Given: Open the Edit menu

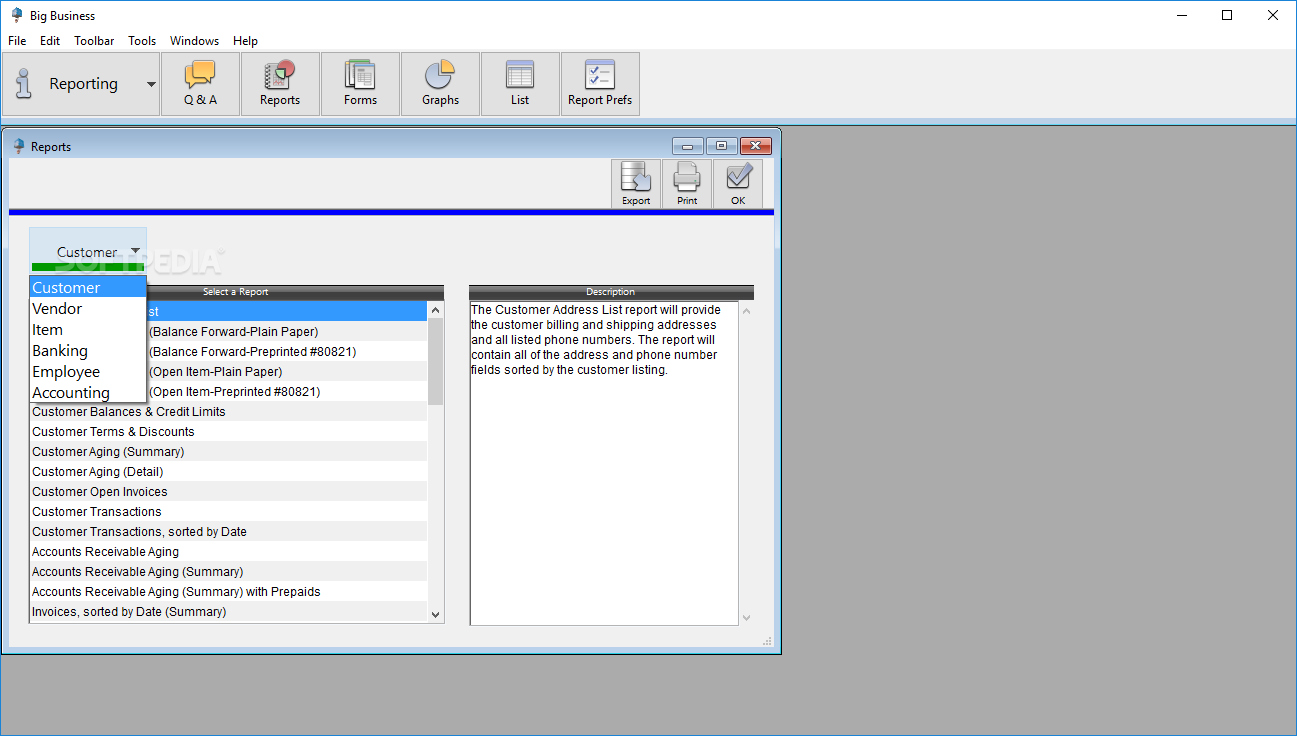Looking at the screenshot, I should 50,41.
